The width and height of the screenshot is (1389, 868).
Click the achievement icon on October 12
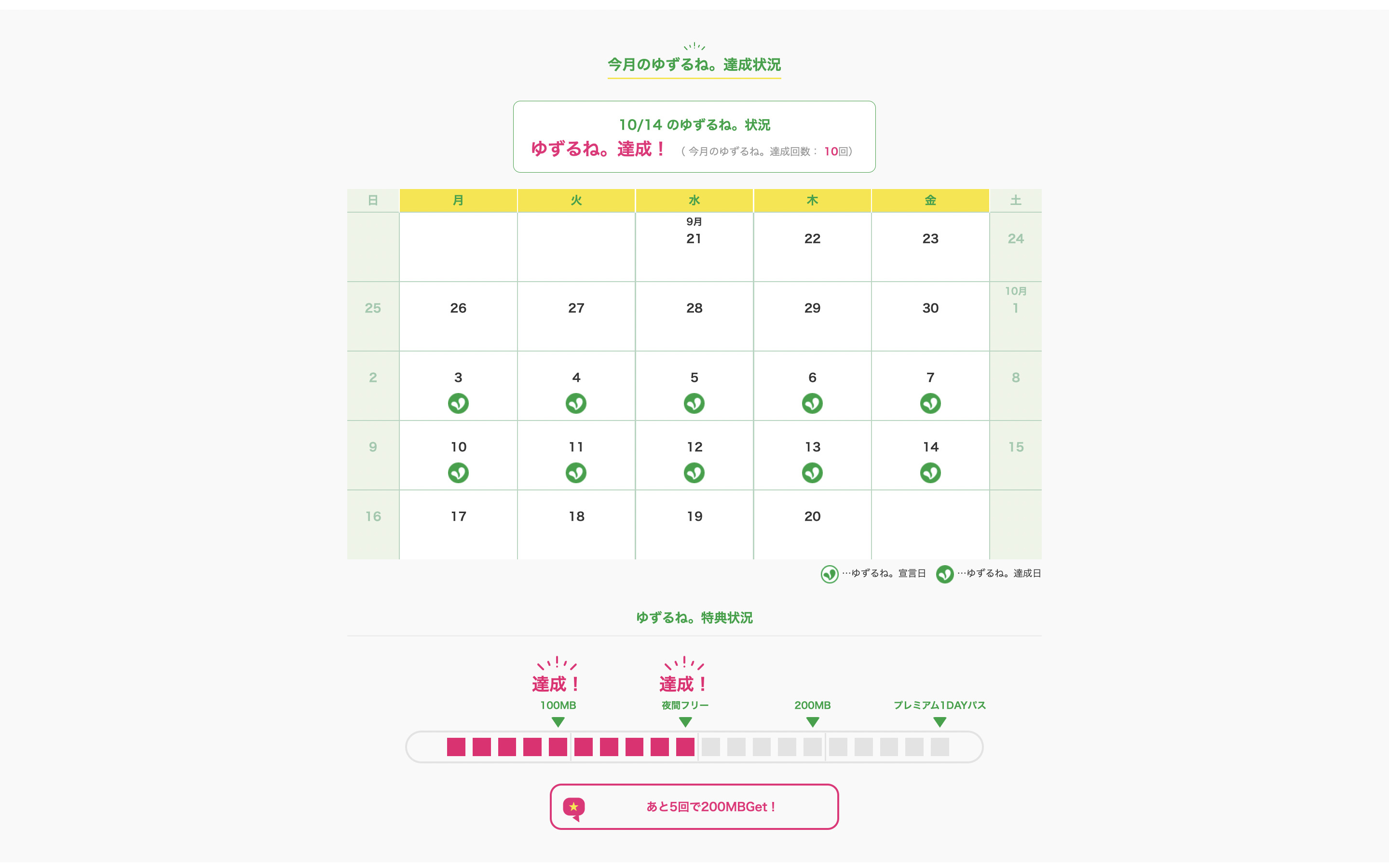pos(694,473)
